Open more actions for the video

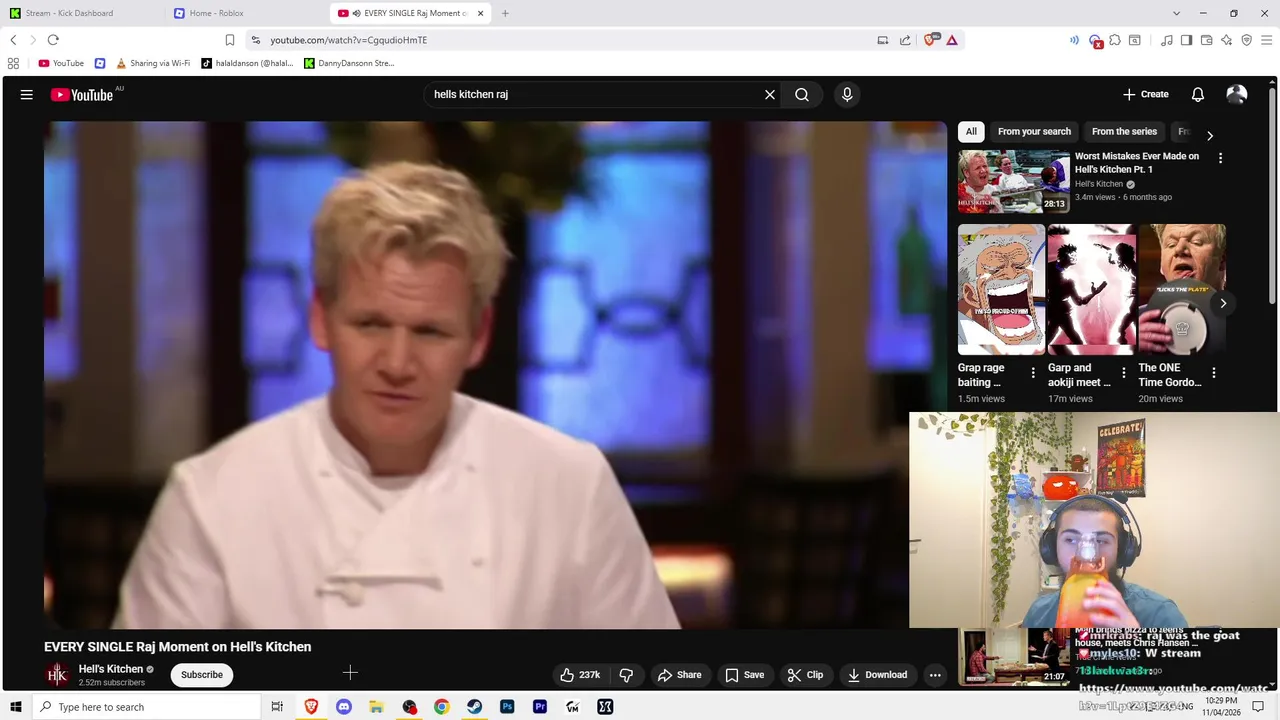click(x=935, y=675)
